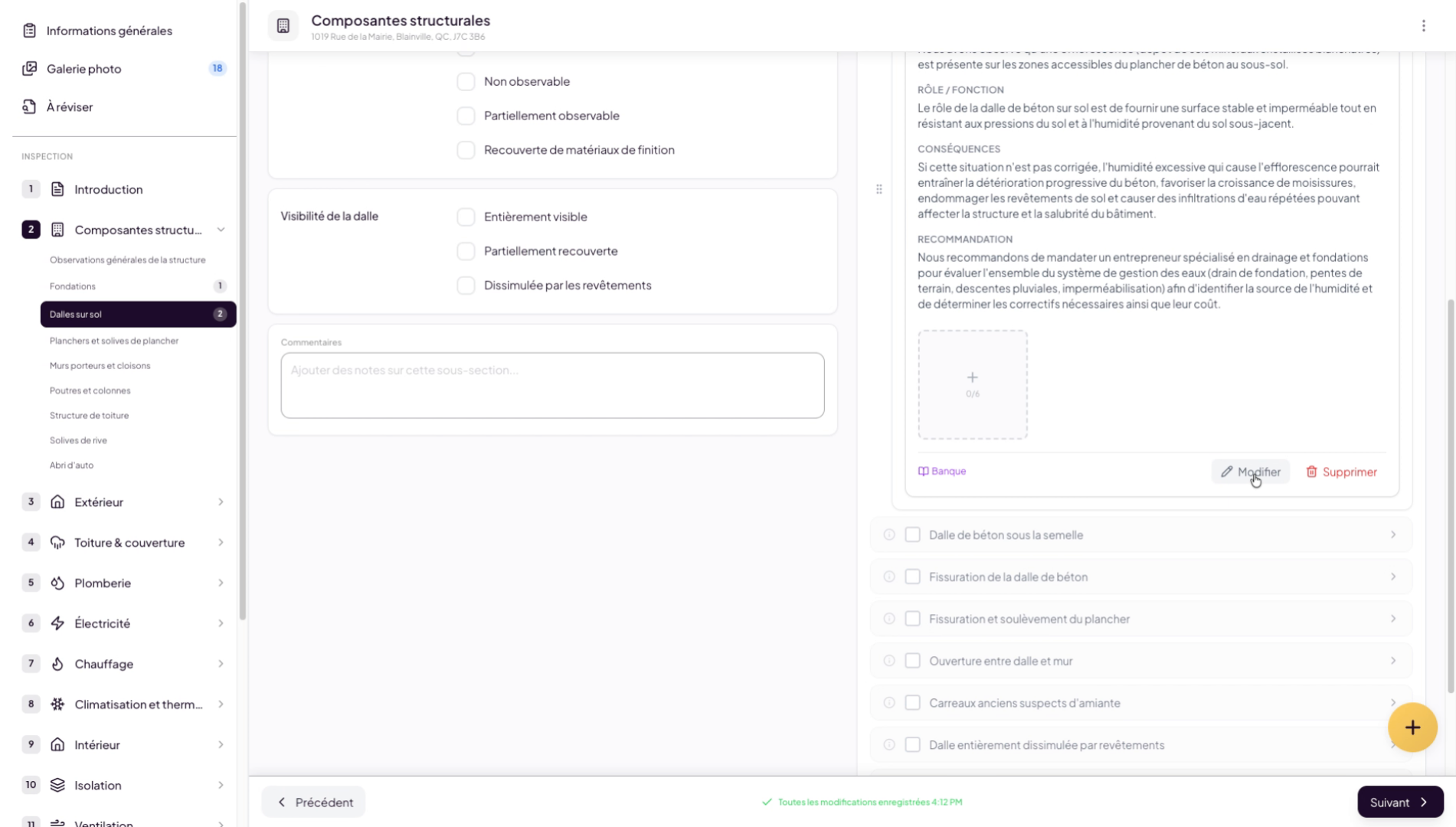The image size is (1456, 827).
Task: Click the Commentaires notes text field
Action: click(x=552, y=385)
